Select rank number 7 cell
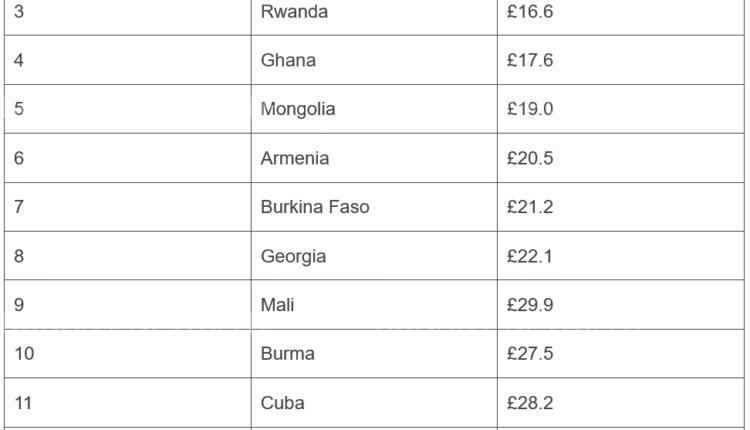Viewport: 750px width, 430px height. pyautogui.click(x=19, y=207)
